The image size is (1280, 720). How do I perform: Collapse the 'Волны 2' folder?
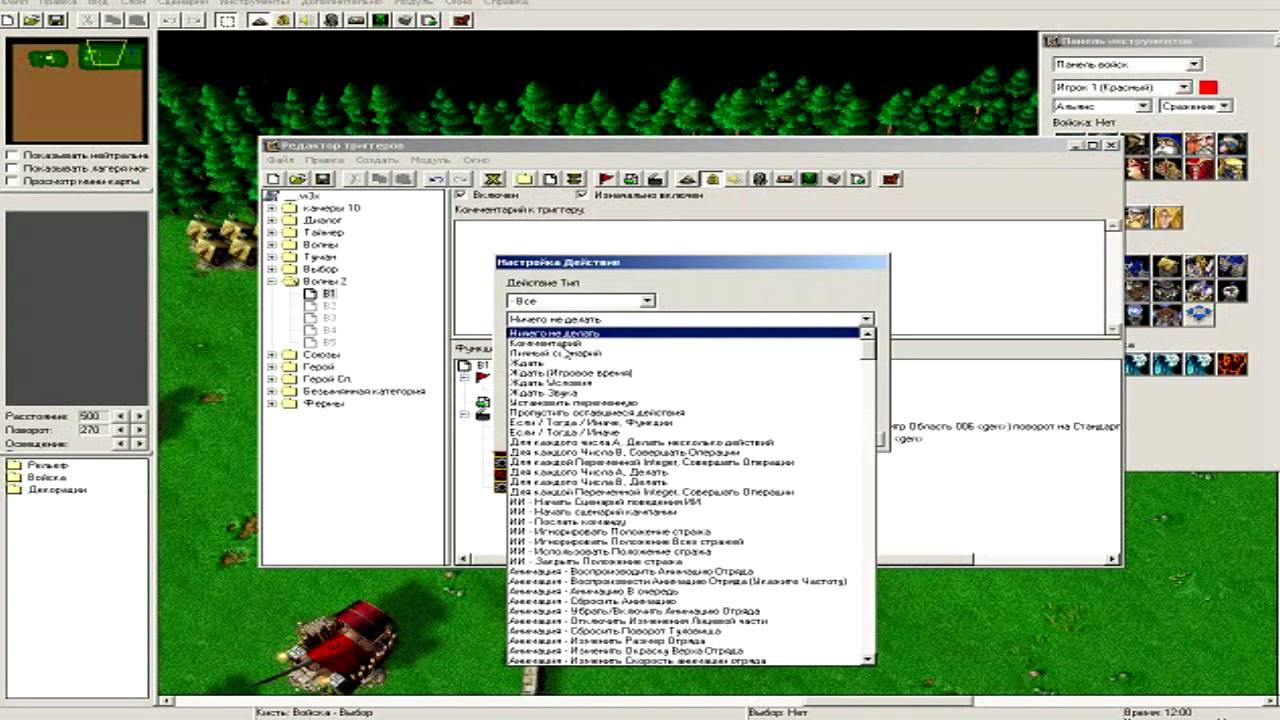[272, 282]
